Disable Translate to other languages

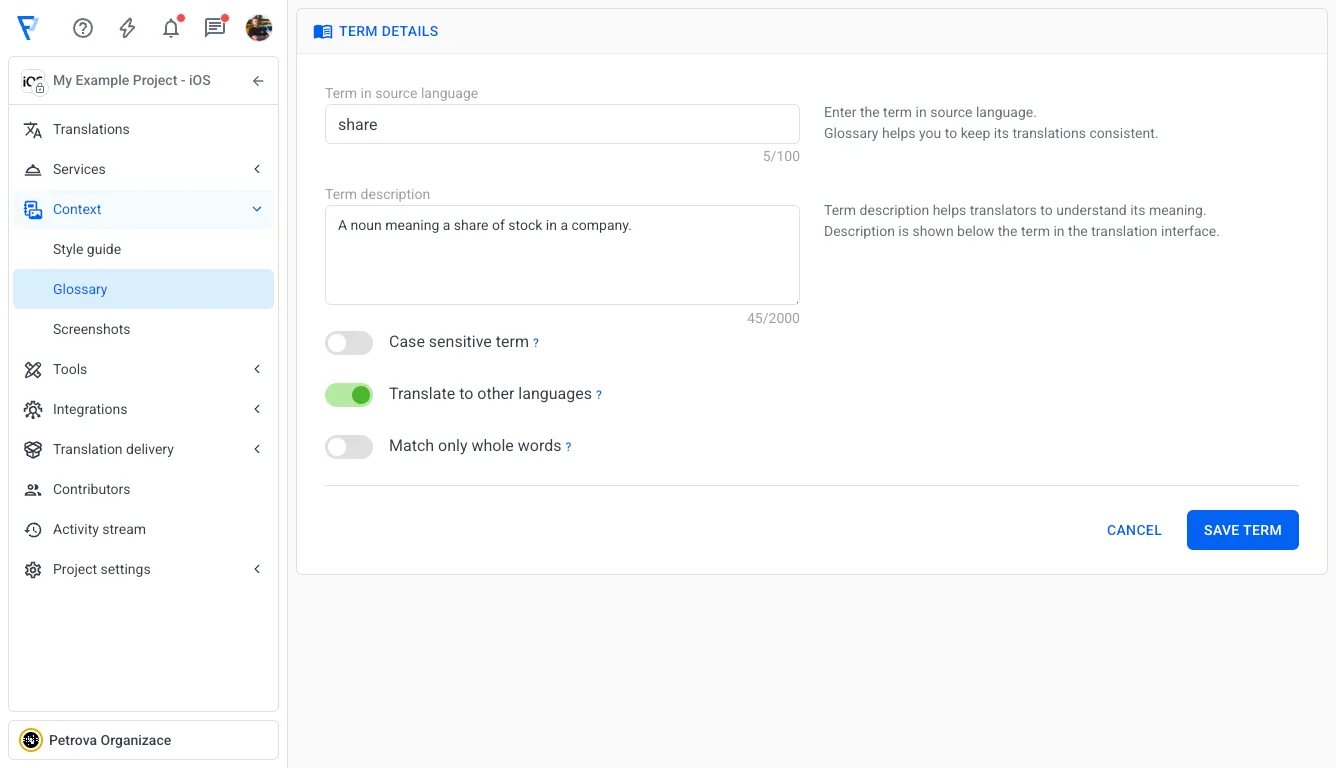(348, 394)
